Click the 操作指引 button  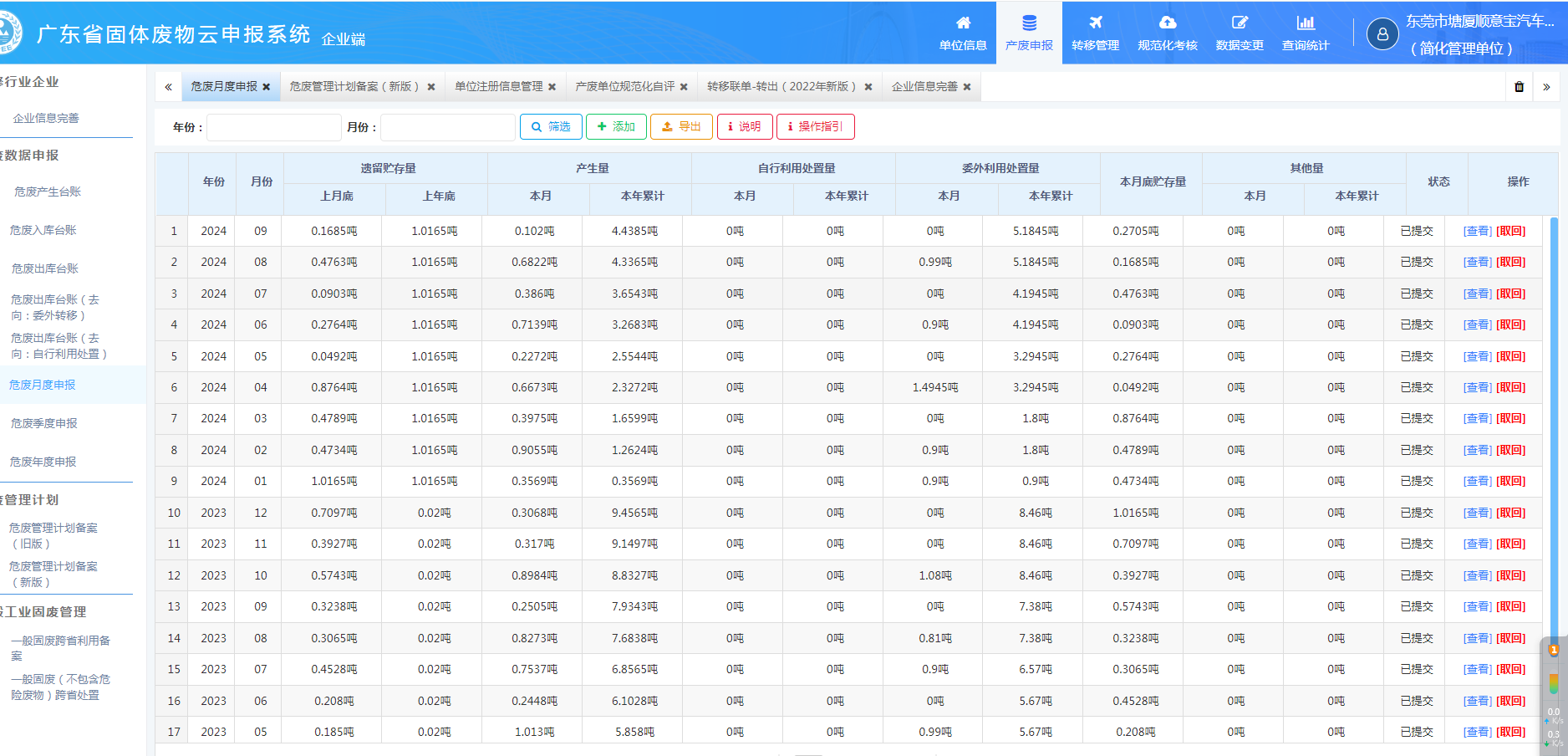[815, 127]
